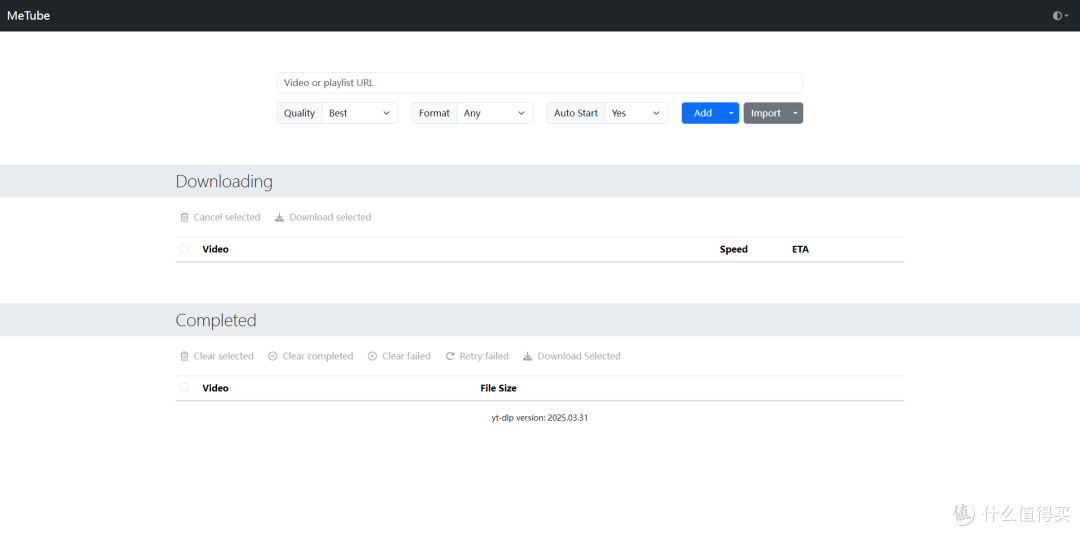This screenshot has width=1080, height=536.
Task: Click the yt-dlp version 2025.03.31 text
Action: 539,418
